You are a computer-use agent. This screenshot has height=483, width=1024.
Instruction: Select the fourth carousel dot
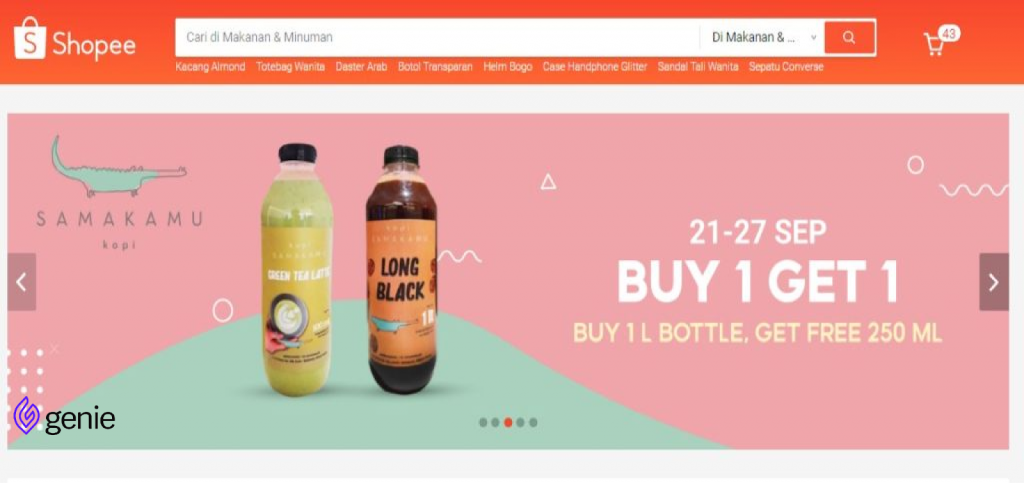(x=520, y=422)
